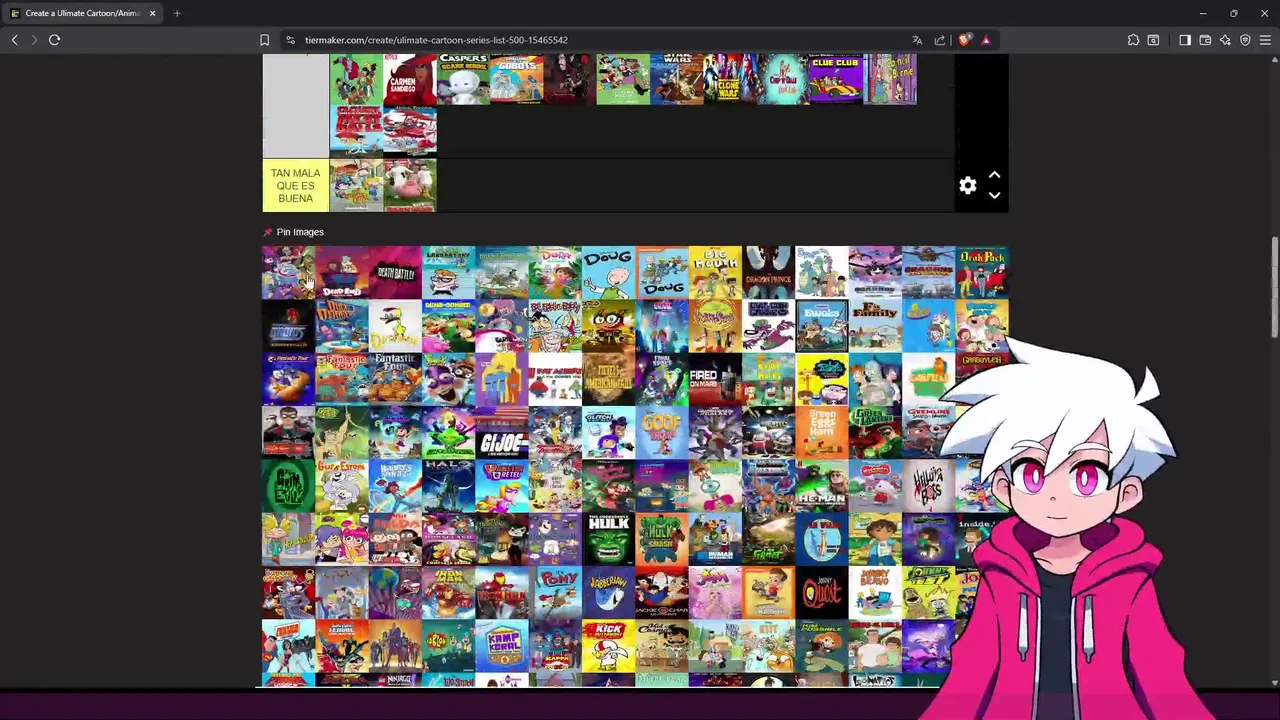Click the Incredible Hulk green face image
The width and height of the screenshot is (1280, 720).
pyautogui.click(x=608, y=539)
